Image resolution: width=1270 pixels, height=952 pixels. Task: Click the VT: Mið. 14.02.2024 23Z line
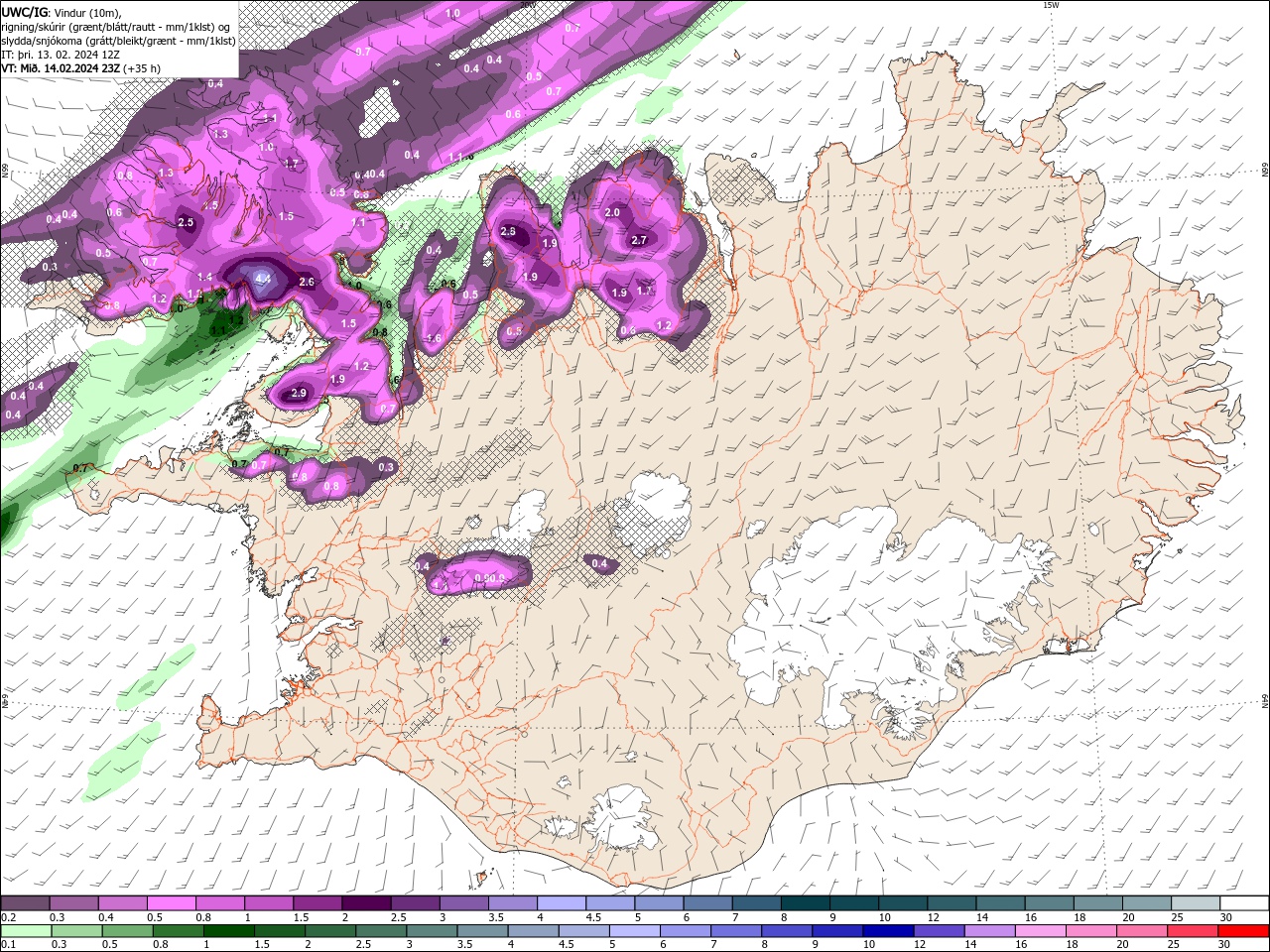click(x=80, y=68)
